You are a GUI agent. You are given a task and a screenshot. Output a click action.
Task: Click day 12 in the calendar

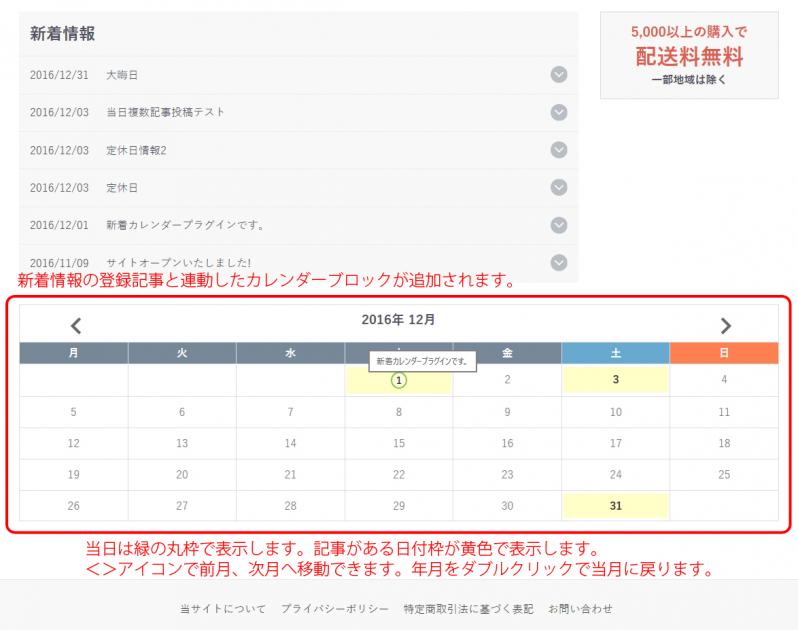(x=73, y=443)
